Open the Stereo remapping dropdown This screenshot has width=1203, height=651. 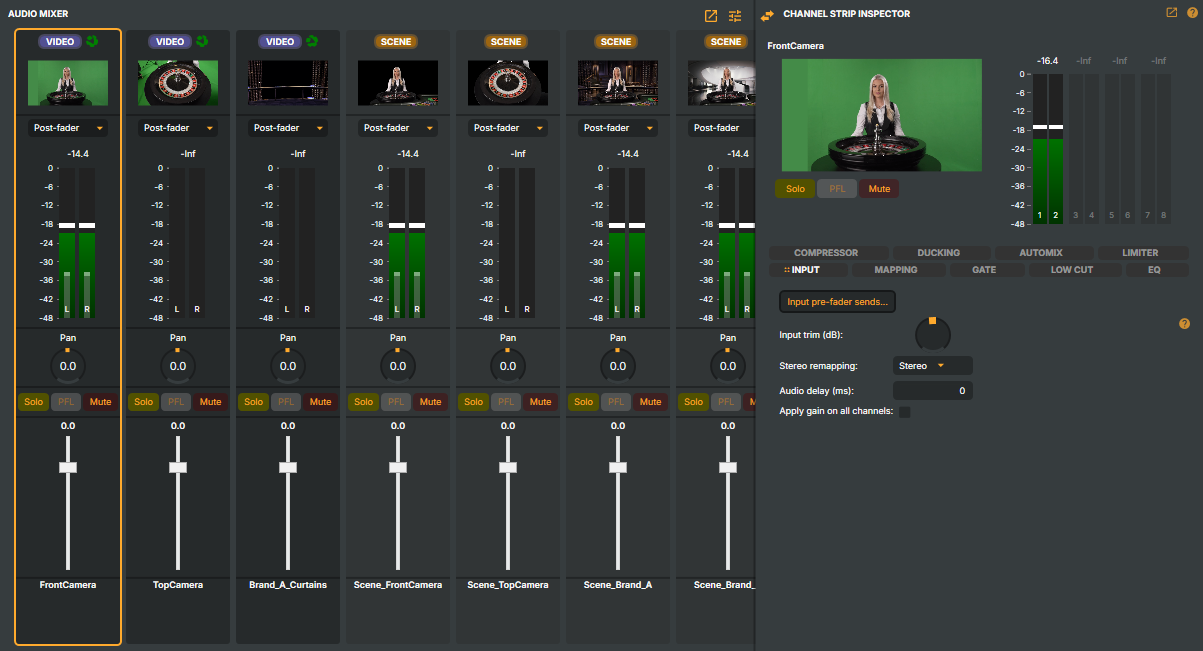932,366
